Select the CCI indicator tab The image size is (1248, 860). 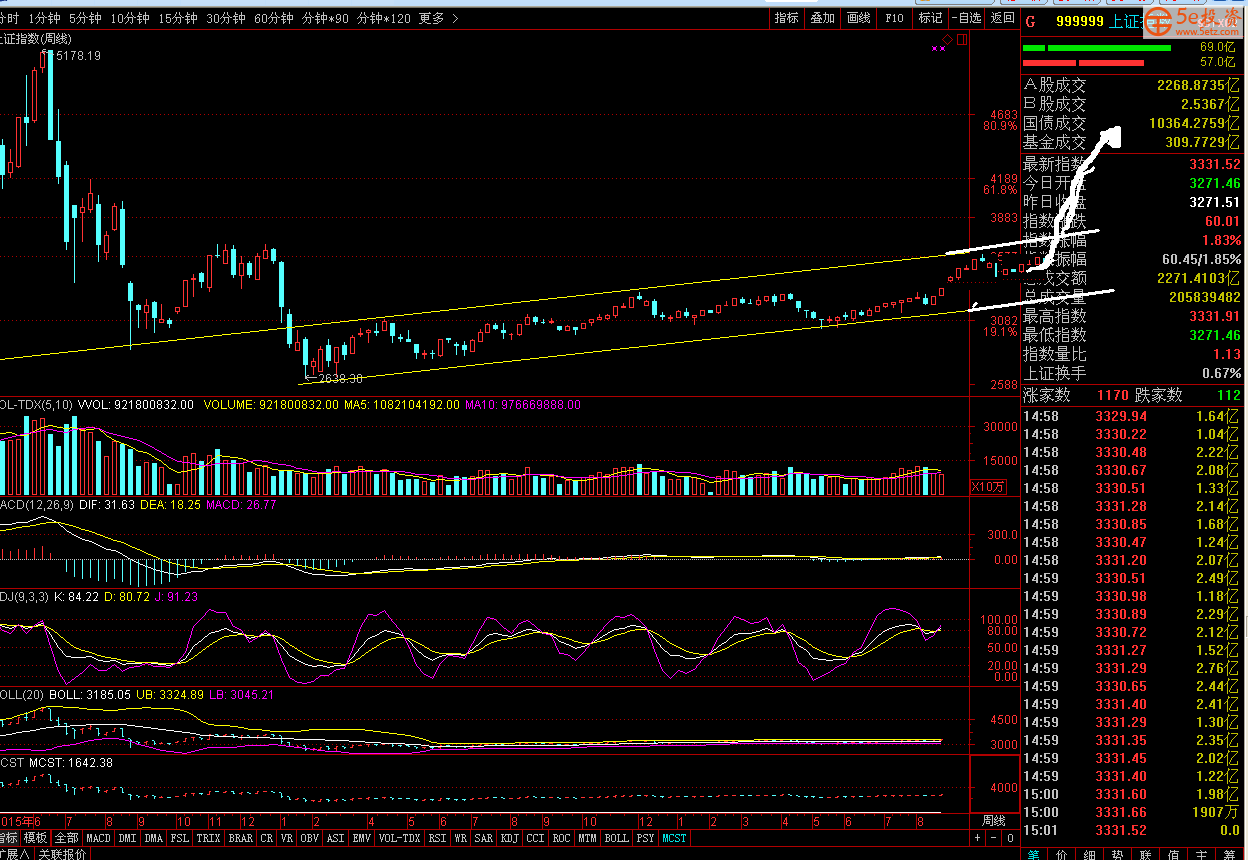[x=536, y=838]
